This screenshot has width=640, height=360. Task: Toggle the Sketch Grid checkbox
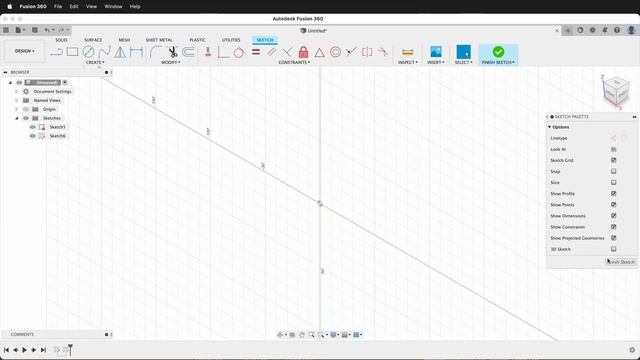point(613,160)
